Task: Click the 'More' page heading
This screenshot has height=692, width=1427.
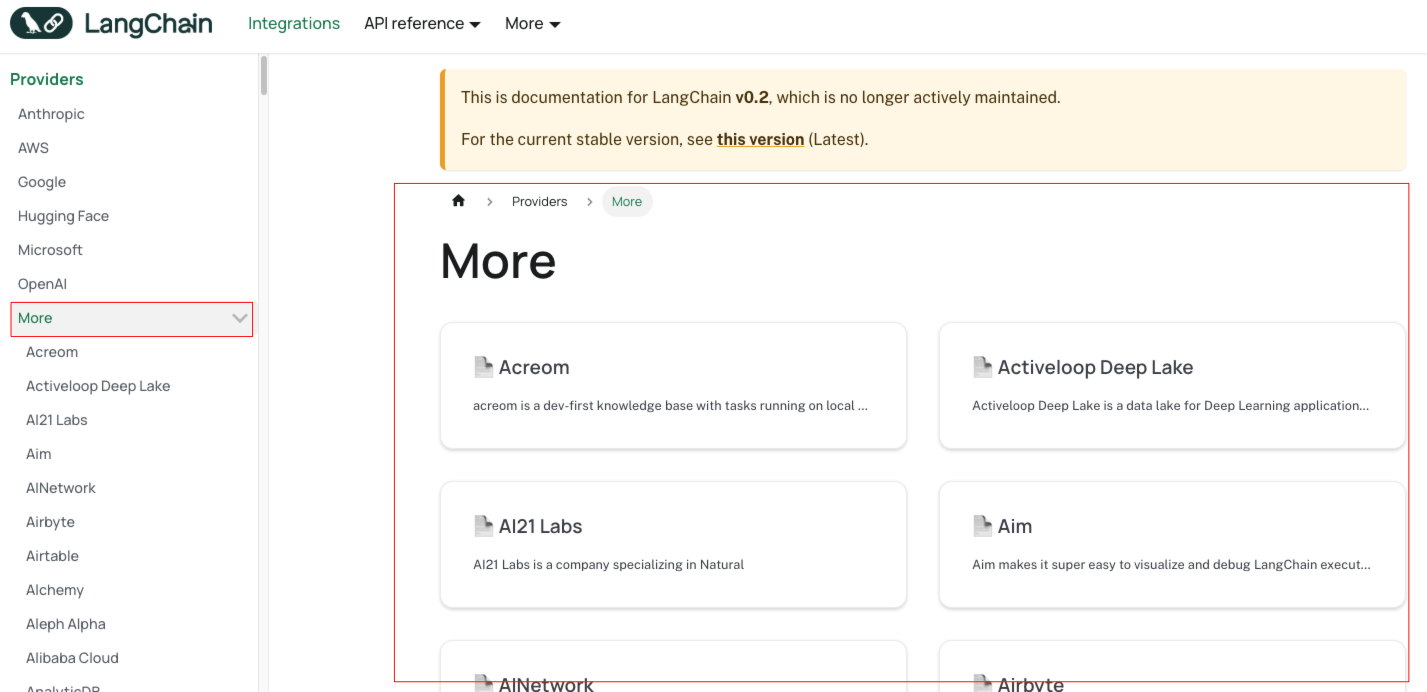Action: pyautogui.click(x=498, y=261)
